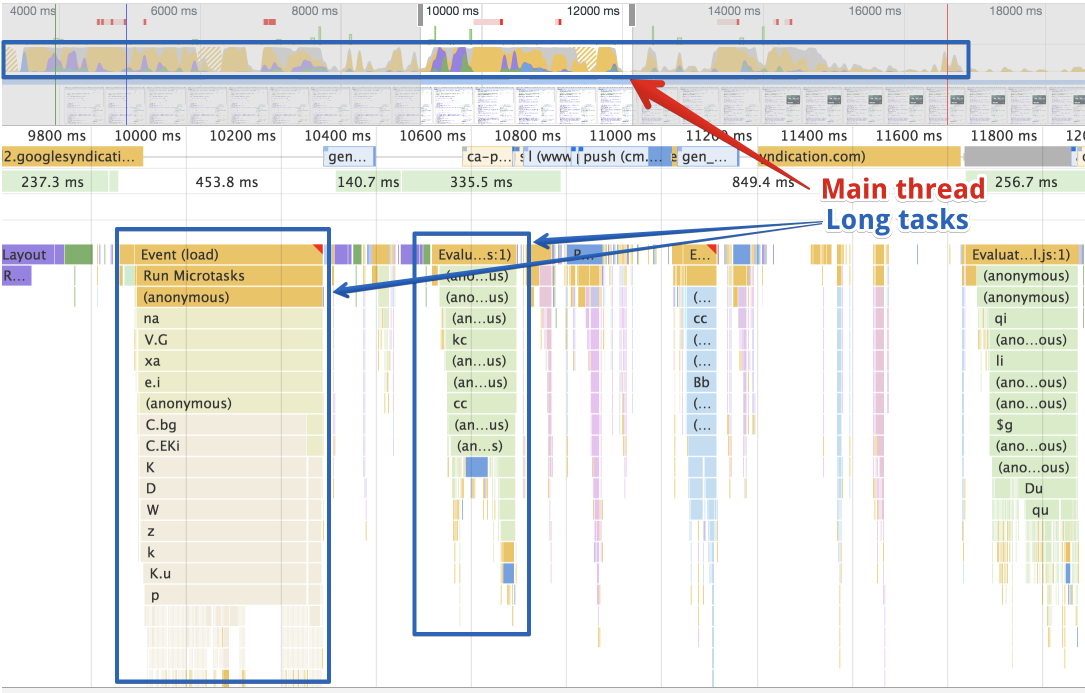Select the ca-p... network request bar
Screen dimensions: 1085x693
click(x=487, y=157)
